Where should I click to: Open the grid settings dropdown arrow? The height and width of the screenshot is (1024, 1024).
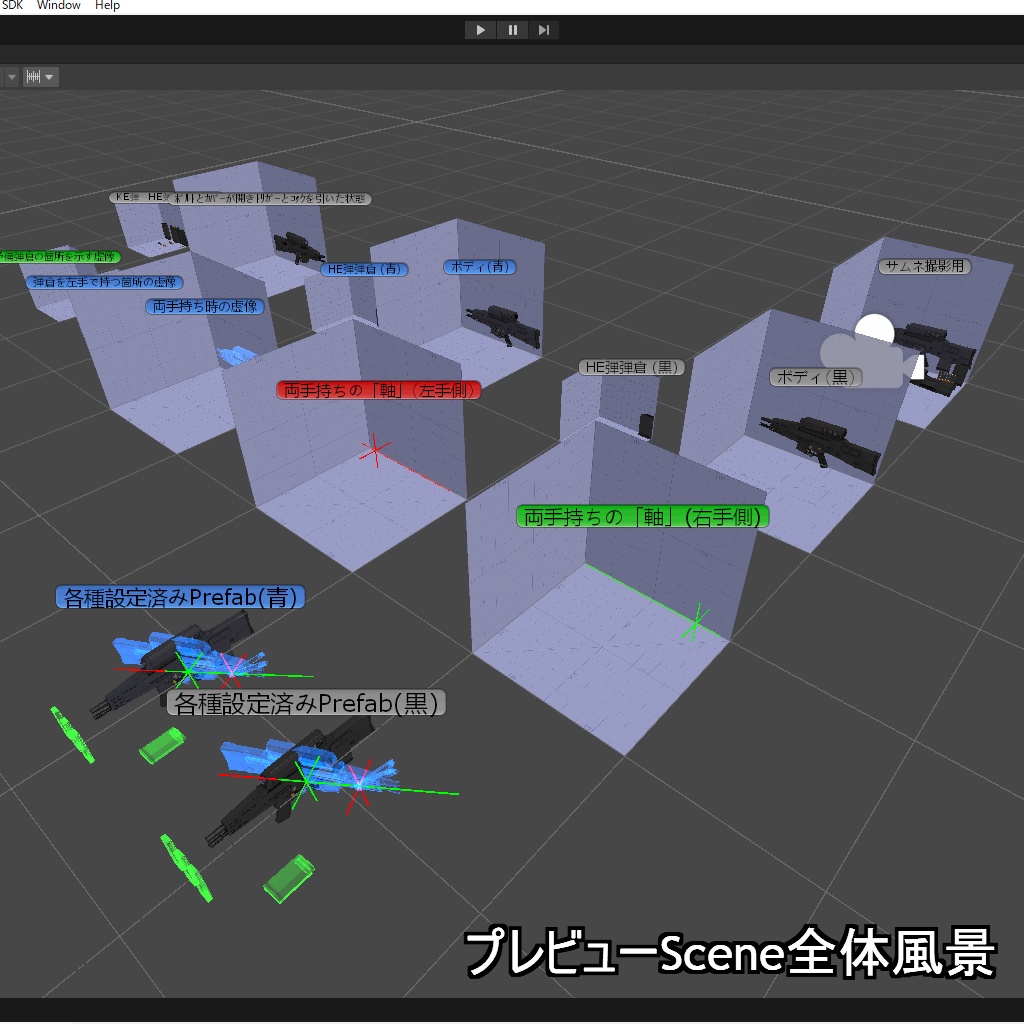[x=49, y=76]
